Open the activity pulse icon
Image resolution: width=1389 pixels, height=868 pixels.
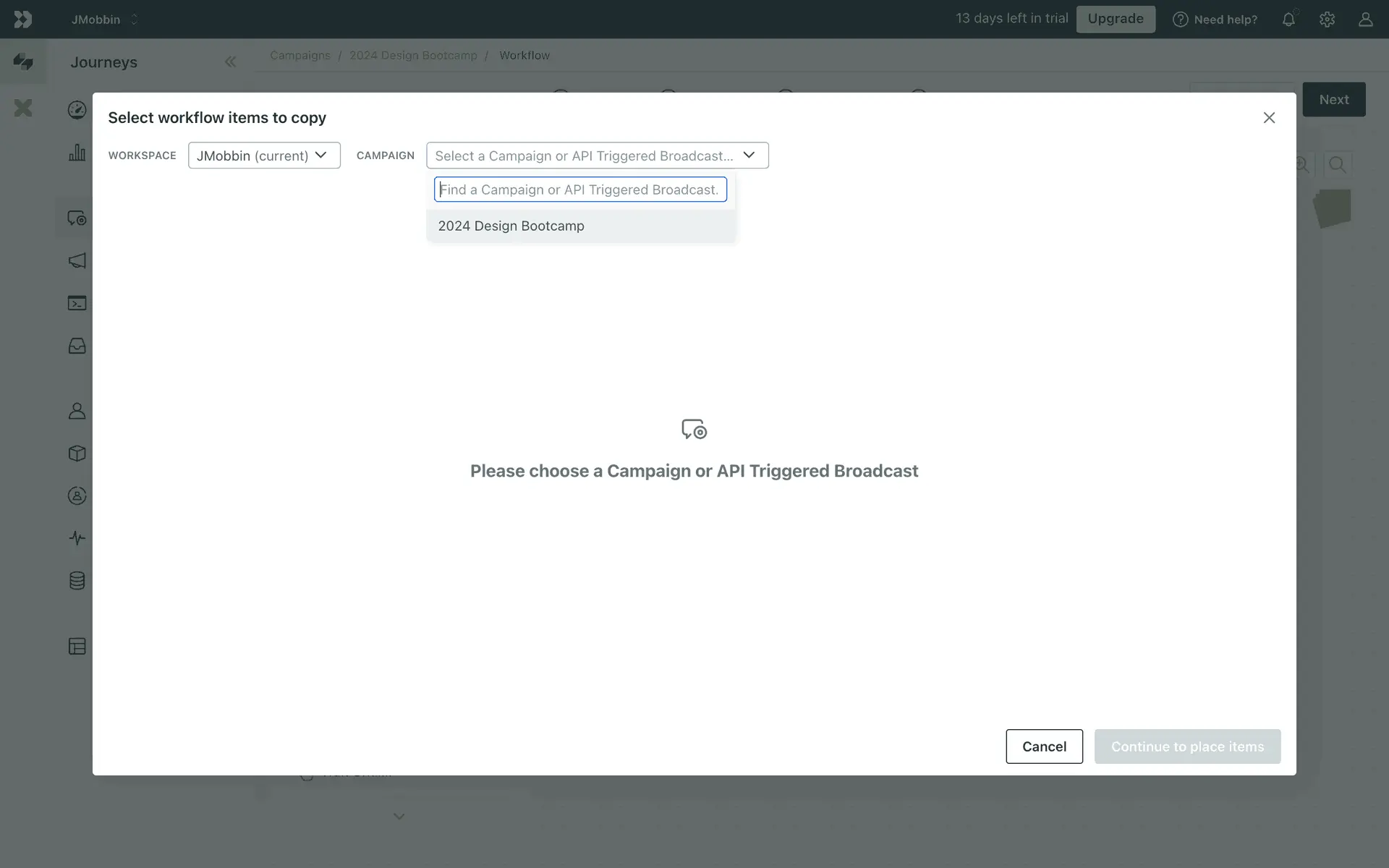point(77,538)
